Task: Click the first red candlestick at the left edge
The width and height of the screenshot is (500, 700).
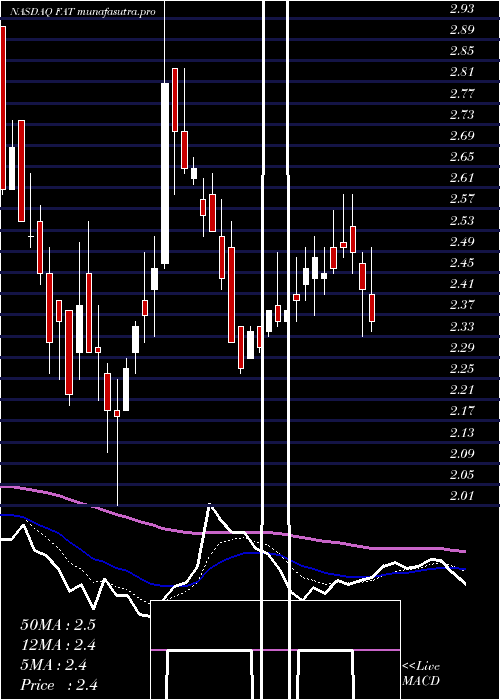Action: pos(3,108)
